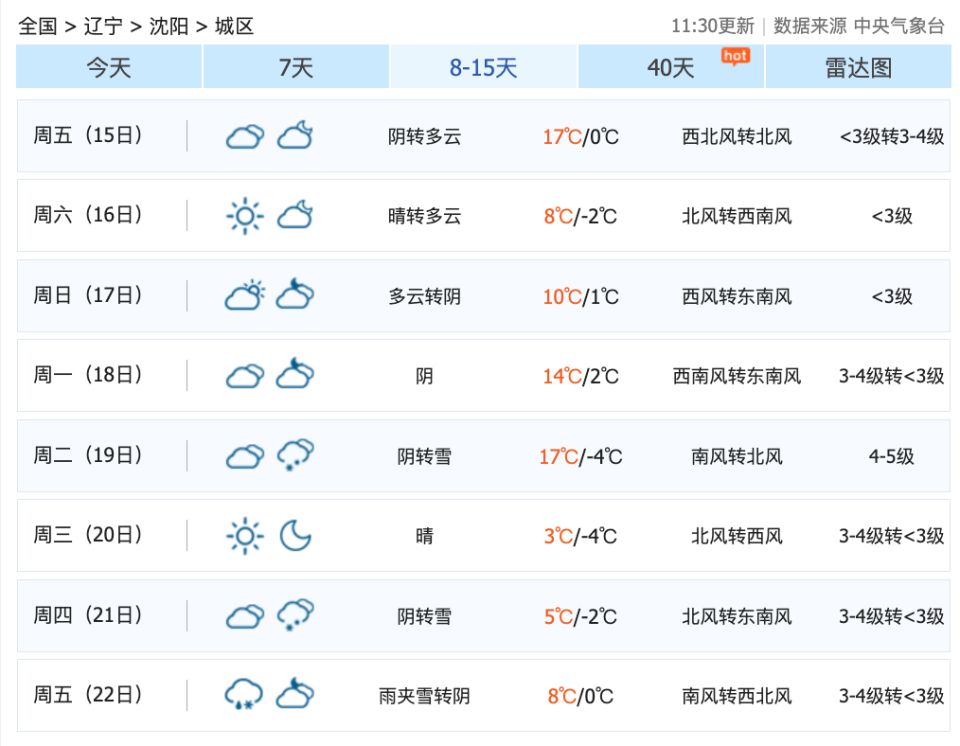The height and width of the screenshot is (746, 960).
Task: Select the night snow icon for 周四(21日)
Action: 295,615
